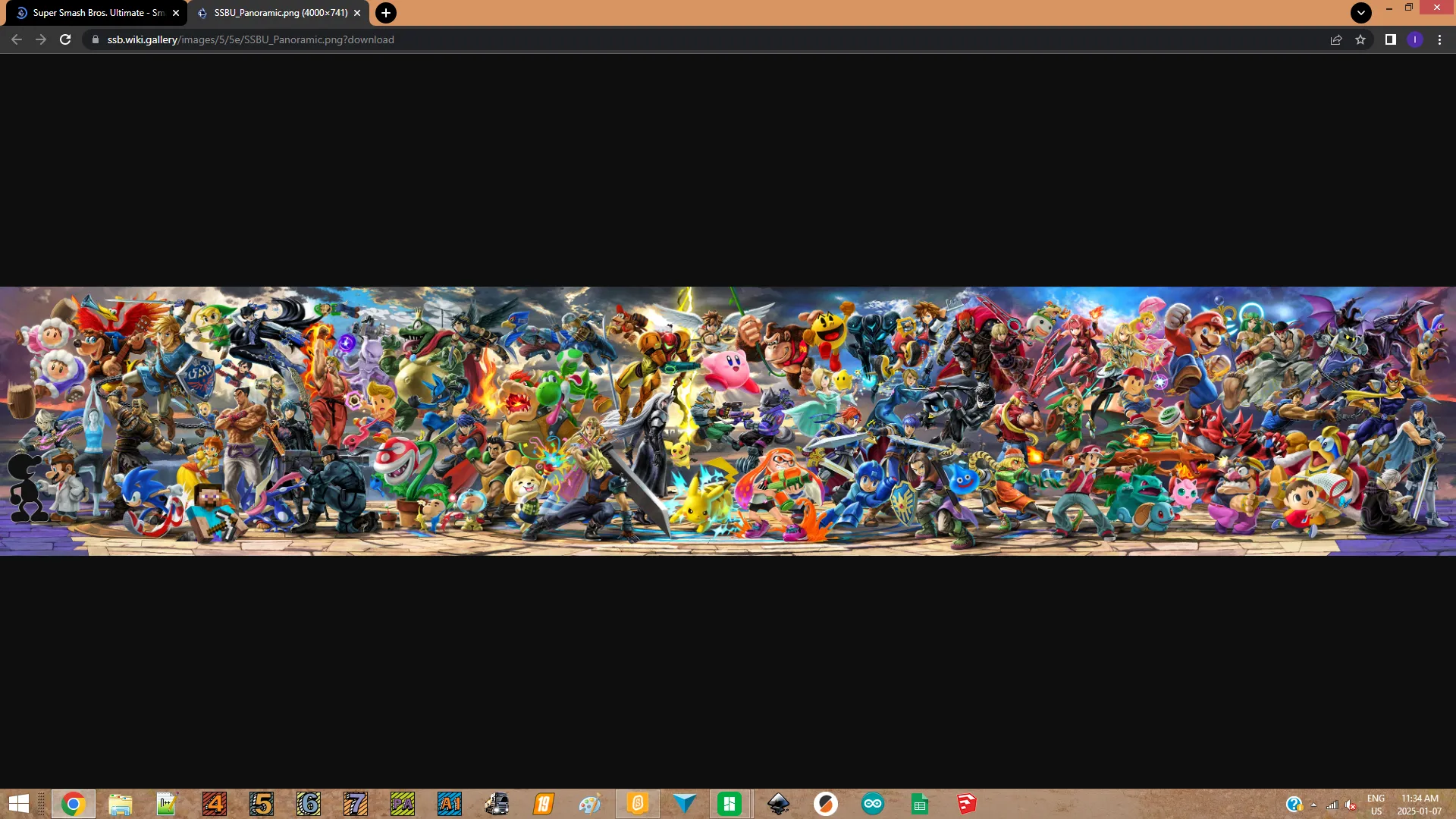Open the taskbar icon labeled 7
The height and width of the screenshot is (819, 1456).
pyautogui.click(x=356, y=804)
